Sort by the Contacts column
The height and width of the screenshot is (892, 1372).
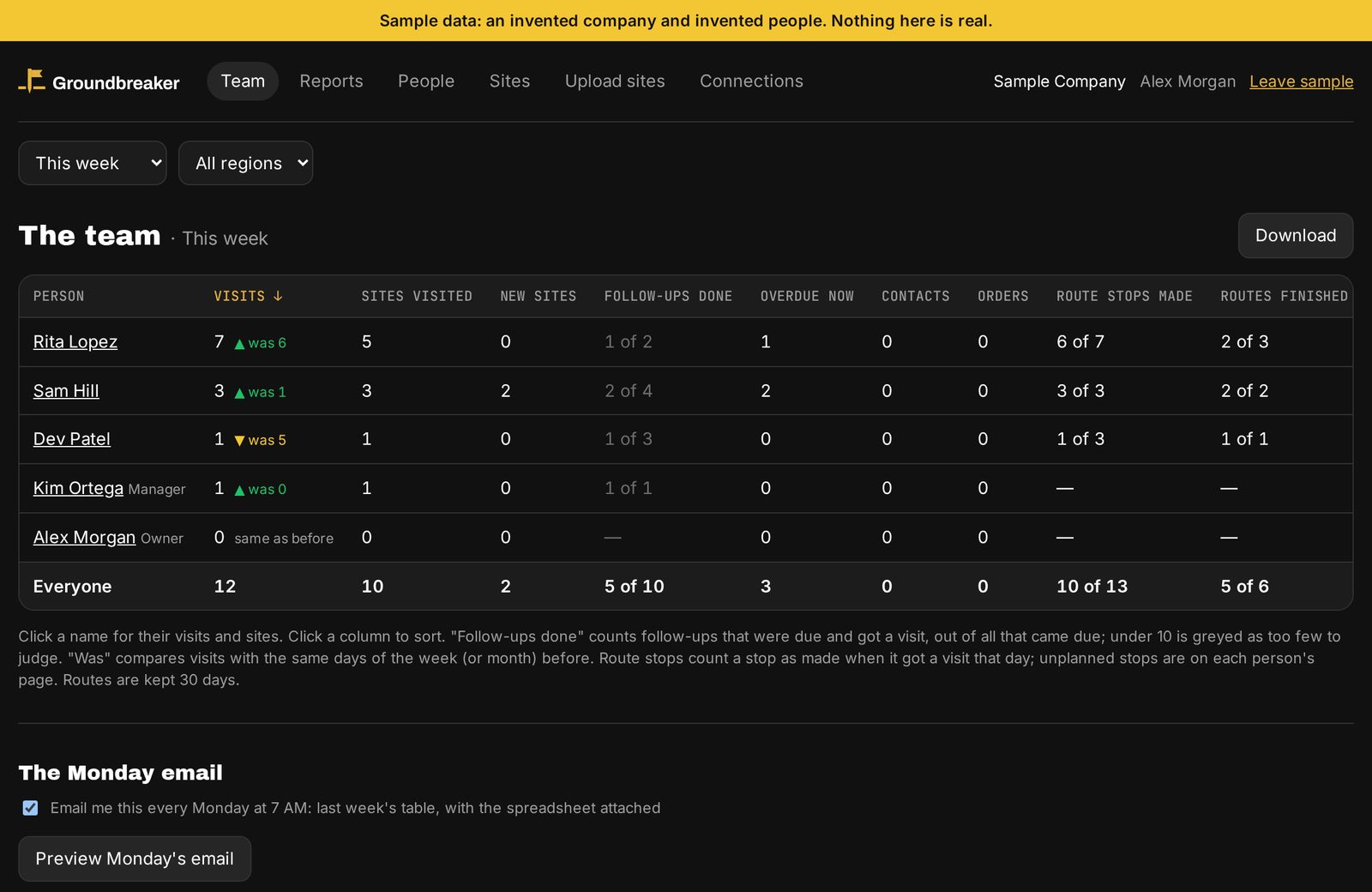pos(916,296)
